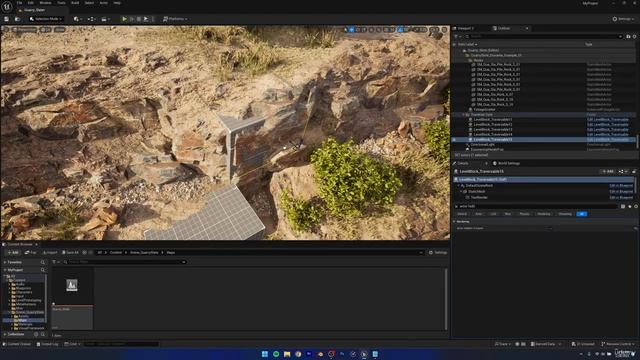Toggle the Actor filter in Details

[x=478, y=214]
